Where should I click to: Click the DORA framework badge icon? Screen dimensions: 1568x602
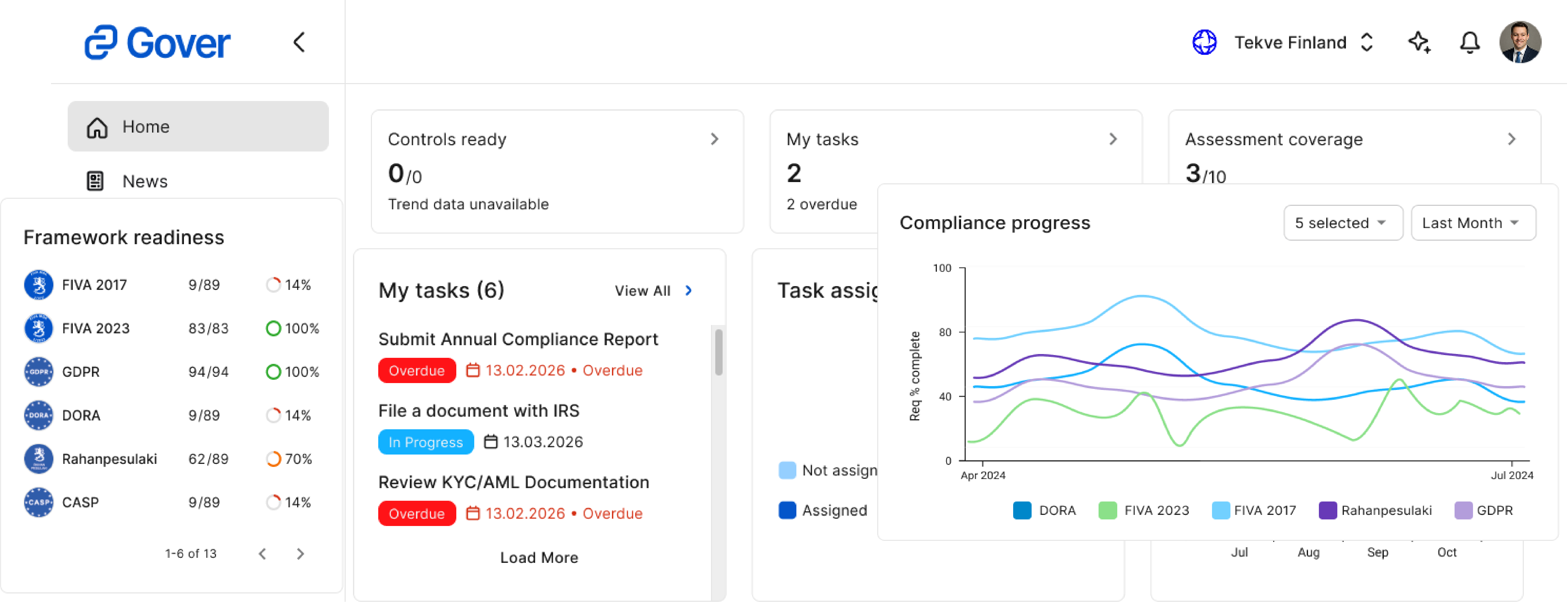38,415
